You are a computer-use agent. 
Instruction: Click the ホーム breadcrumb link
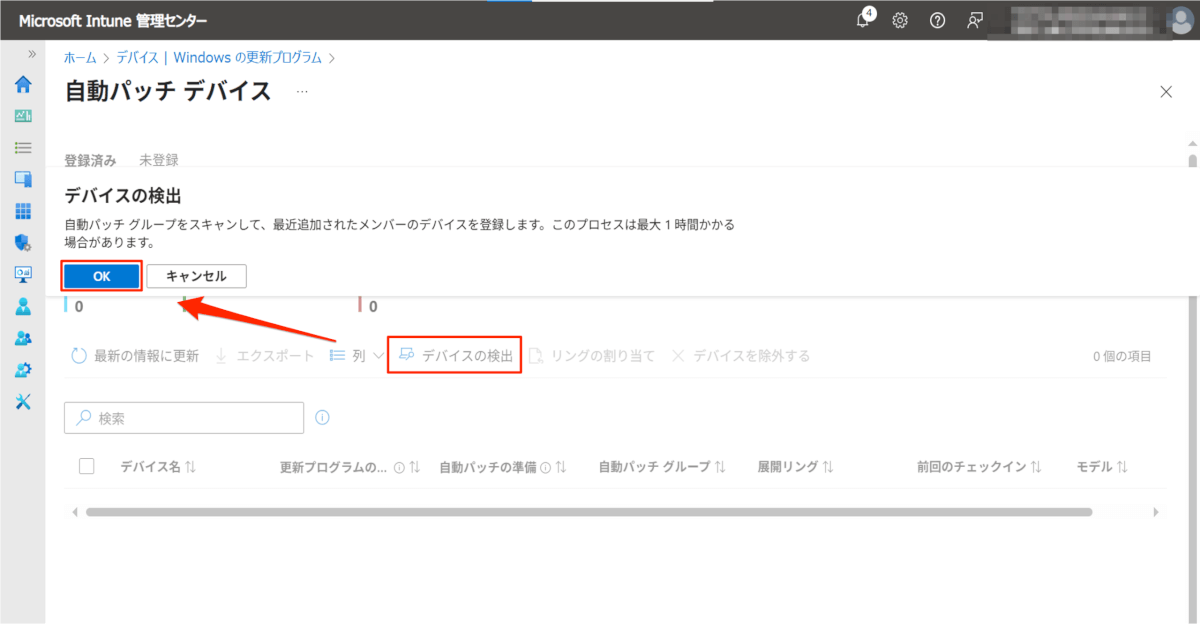coord(80,58)
